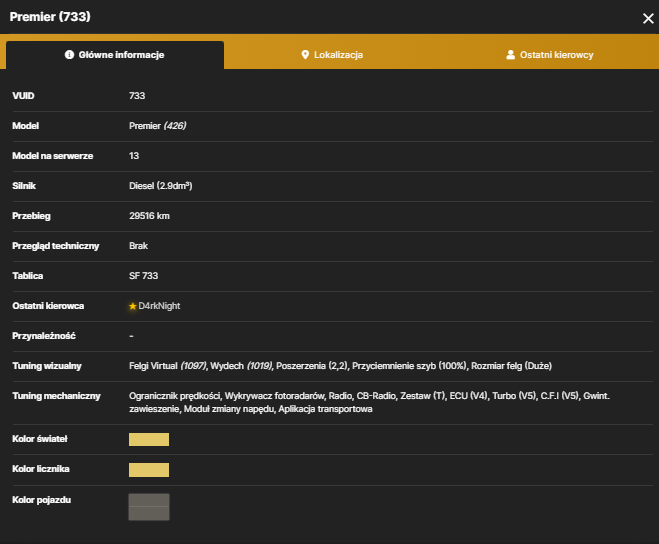659x544 pixels.
Task: Click the engine value Diesel (2.9dm³)
Action: (161, 186)
